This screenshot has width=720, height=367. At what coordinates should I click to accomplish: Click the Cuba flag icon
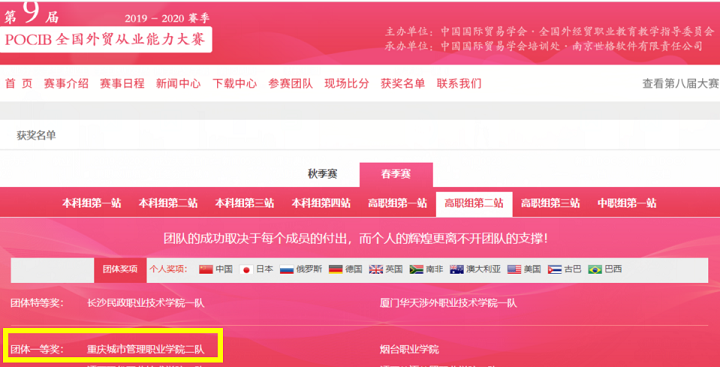click(x=555, y=270)
